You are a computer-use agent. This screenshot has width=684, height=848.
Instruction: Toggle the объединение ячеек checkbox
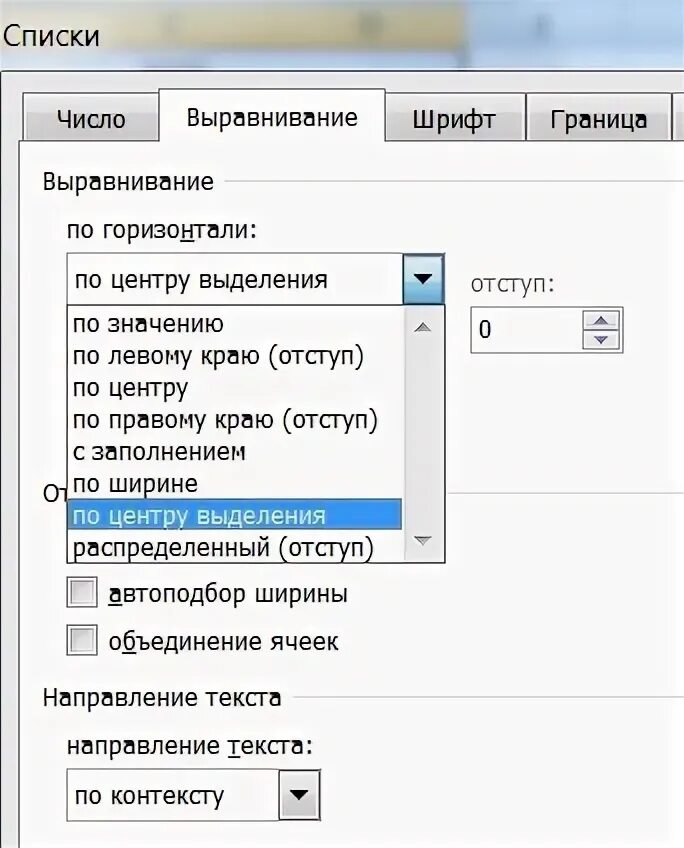[x=82, y=640]
